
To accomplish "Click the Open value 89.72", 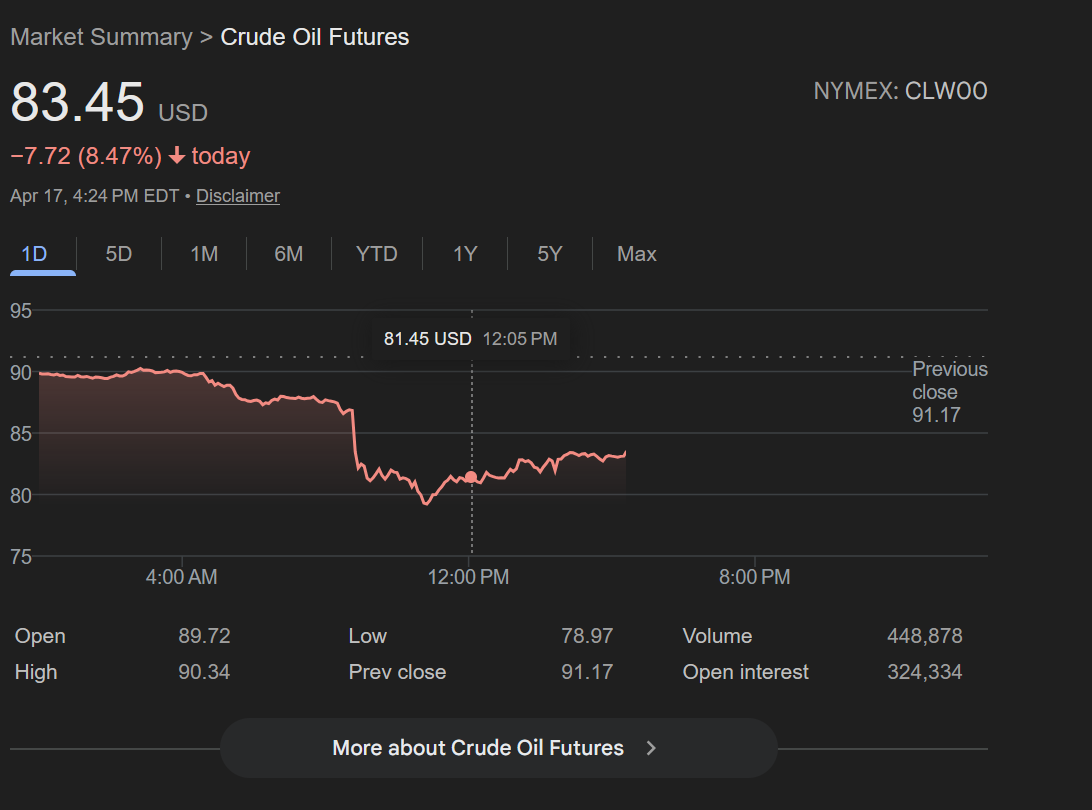I will (x=204, y=636).
